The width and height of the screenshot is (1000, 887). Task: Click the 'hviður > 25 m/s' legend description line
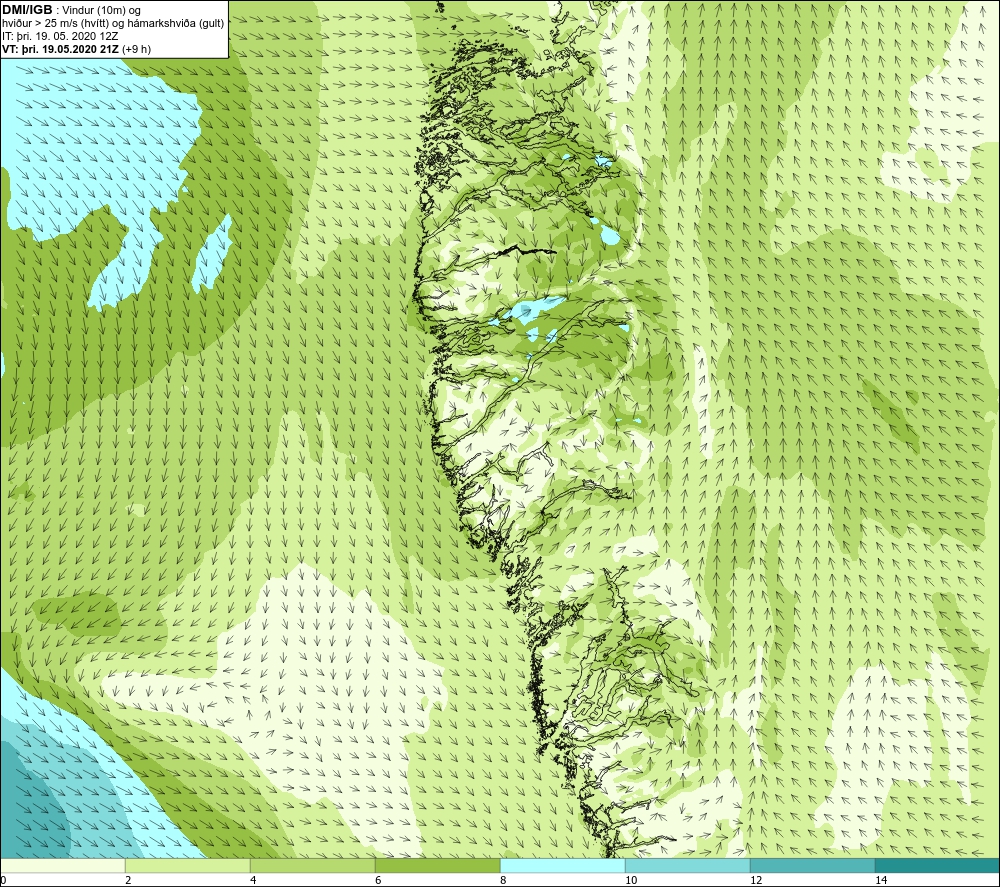pyautogui.click(x=113, y=23)
